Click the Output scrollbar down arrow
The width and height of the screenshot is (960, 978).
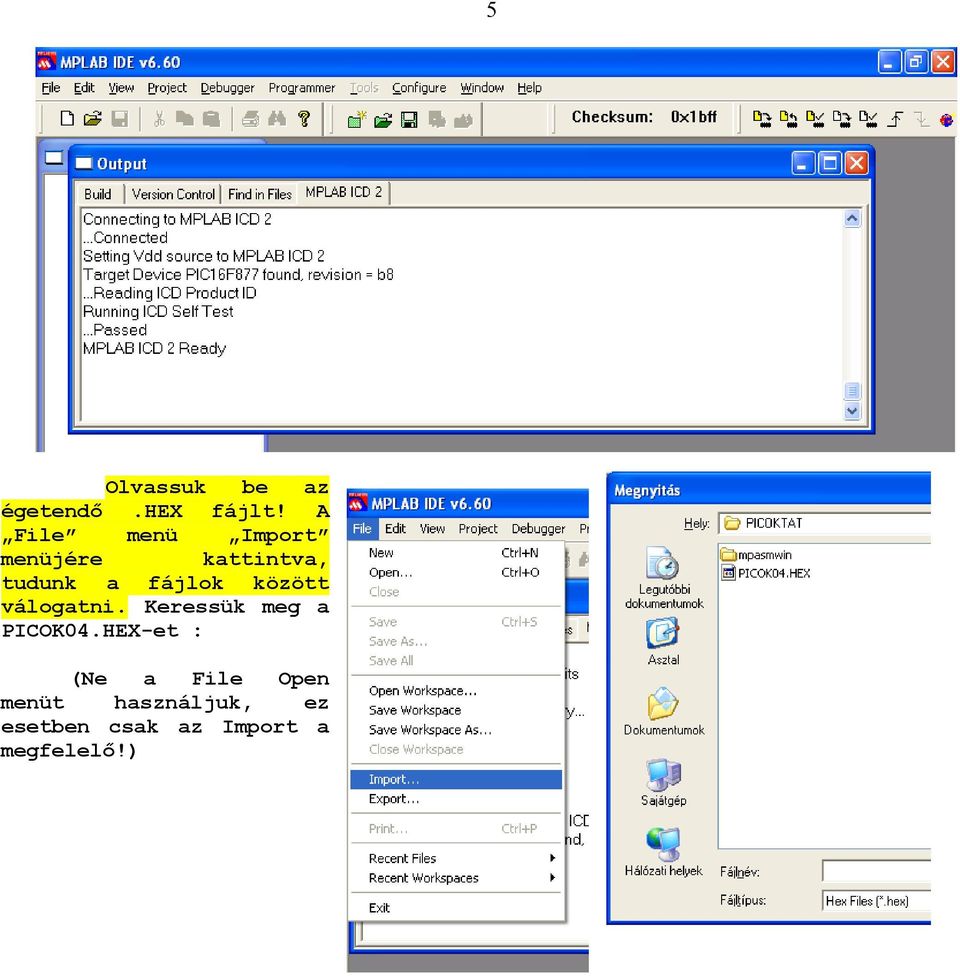click(x=852, y=410)
